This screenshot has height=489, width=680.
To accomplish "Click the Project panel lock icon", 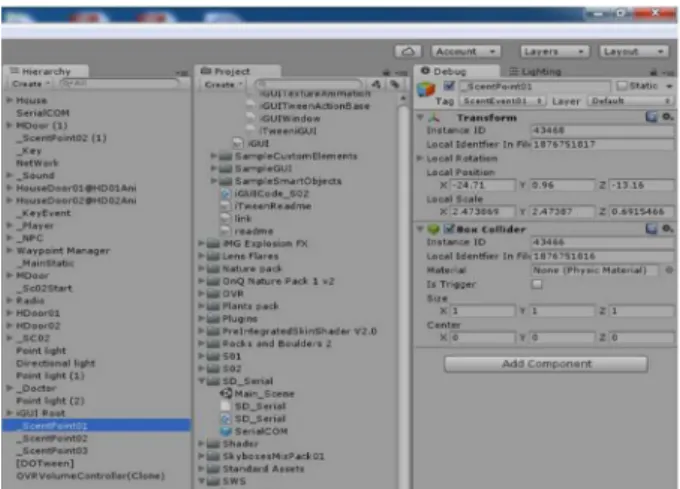I will pyautogui.click(x=386, y=72).
